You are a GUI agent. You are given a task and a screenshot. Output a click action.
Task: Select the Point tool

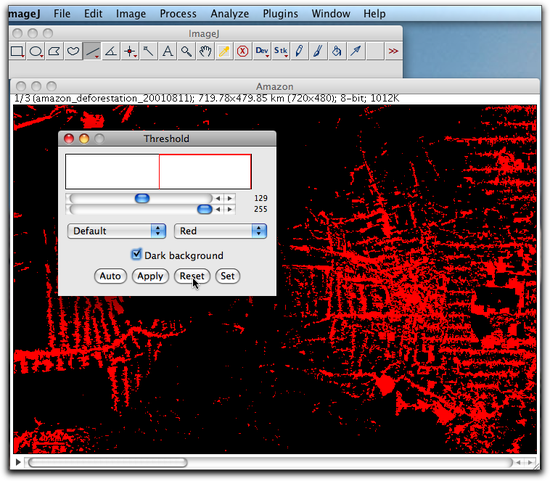pos(130,52)
